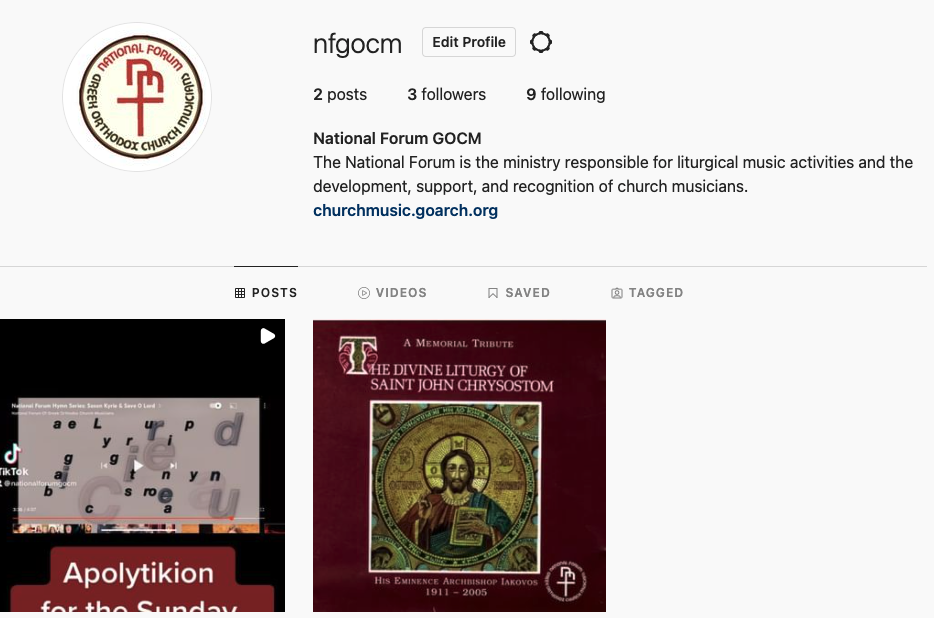View the 3 followers list
934x618 pixels.
tap(447, 94)
